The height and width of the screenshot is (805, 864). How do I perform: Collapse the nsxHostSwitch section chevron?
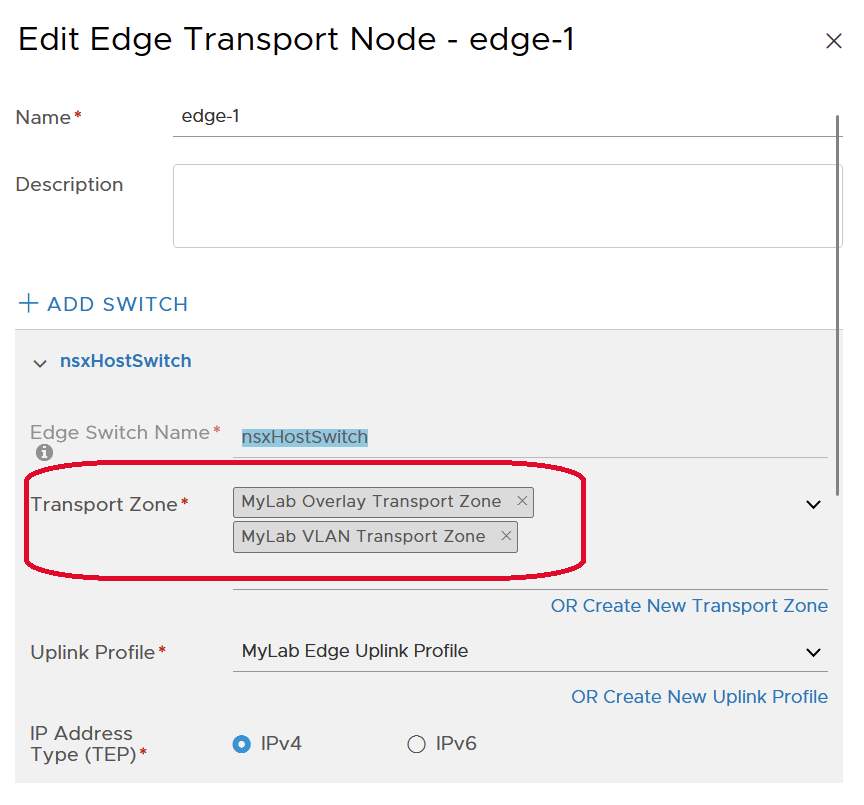[40, 363]
